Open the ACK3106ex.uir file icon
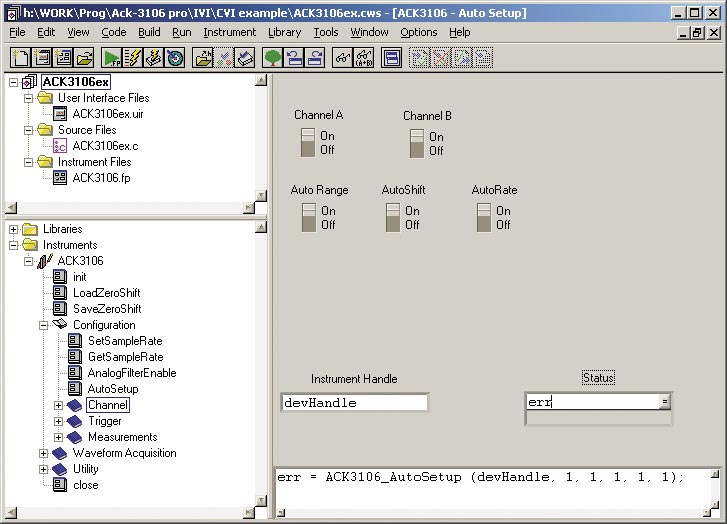Screen dimensions: 727x524 point(60,114)
